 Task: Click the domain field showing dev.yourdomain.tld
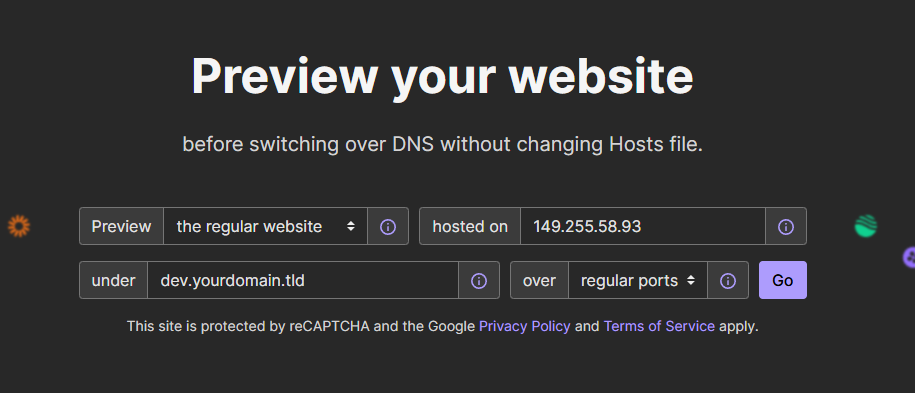point(303,280)
